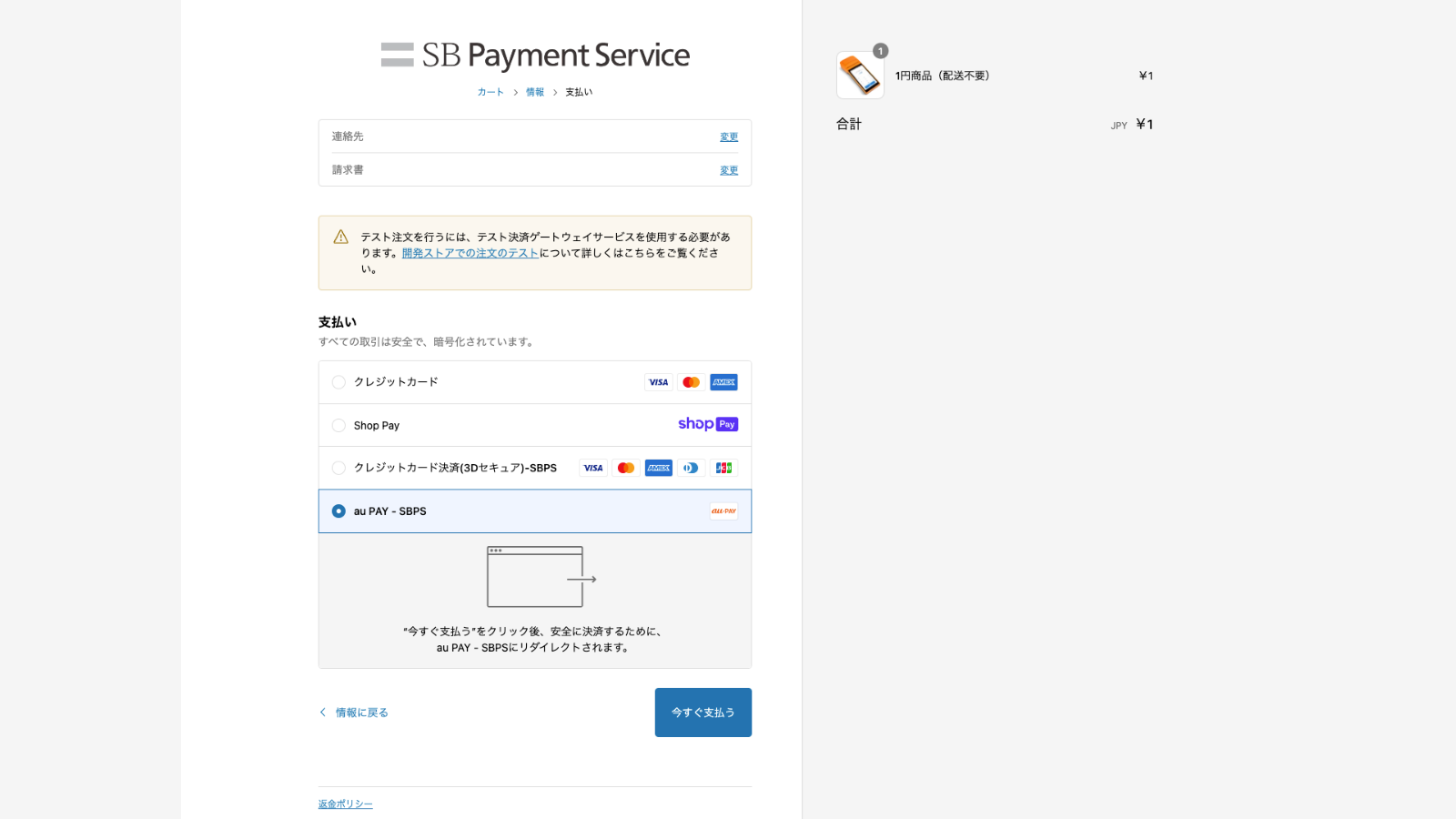Click the Visa icon in クレジットカード row
This screenshot has width=1456, height=819.
pyautogui.click(x=659, y=382)
